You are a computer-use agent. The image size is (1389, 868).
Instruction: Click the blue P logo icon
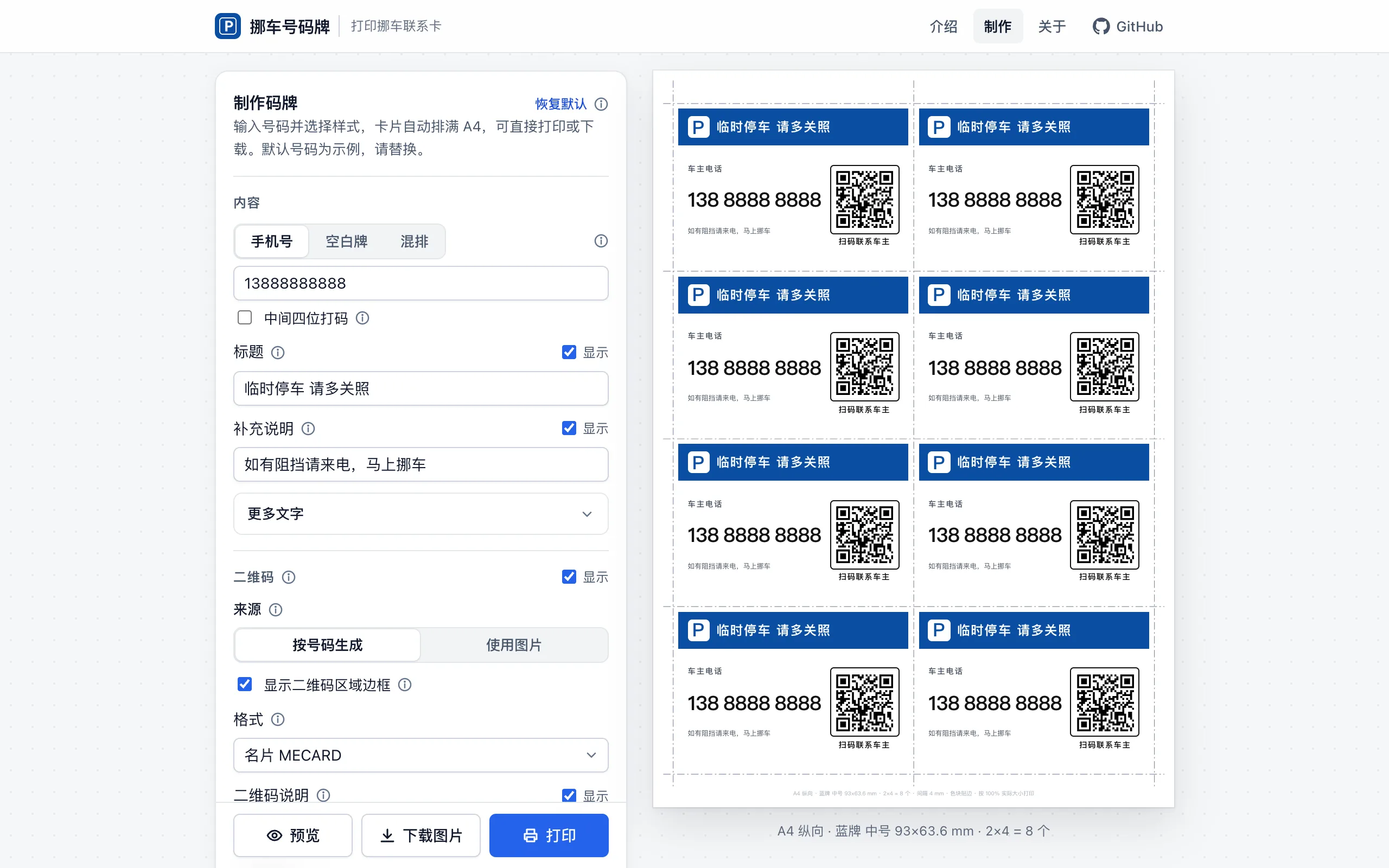(x=228, y=26)
